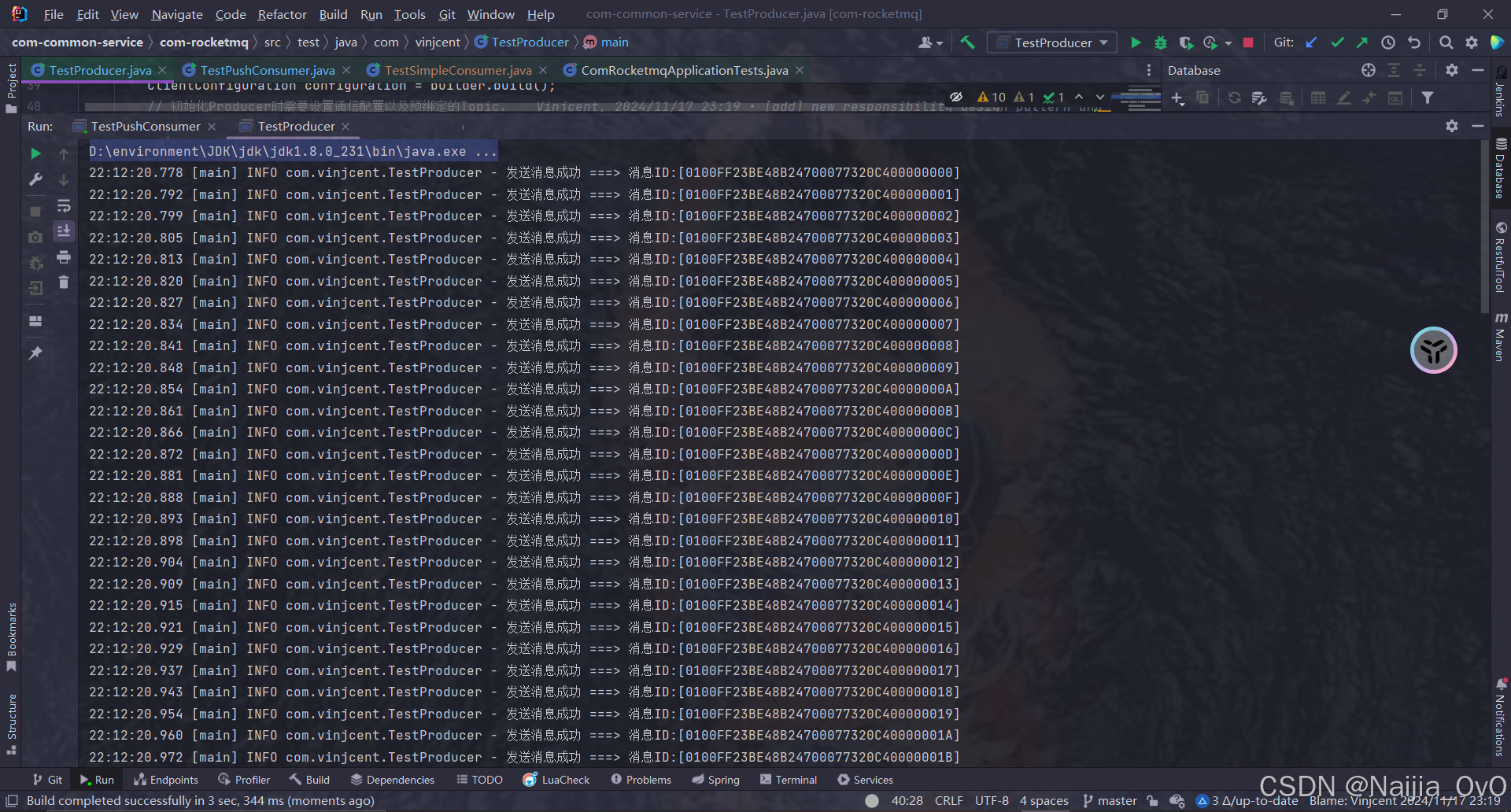Rollback changes with the undo arrow
Screen dimensions: 1511x812
(x=1414, y=42)
